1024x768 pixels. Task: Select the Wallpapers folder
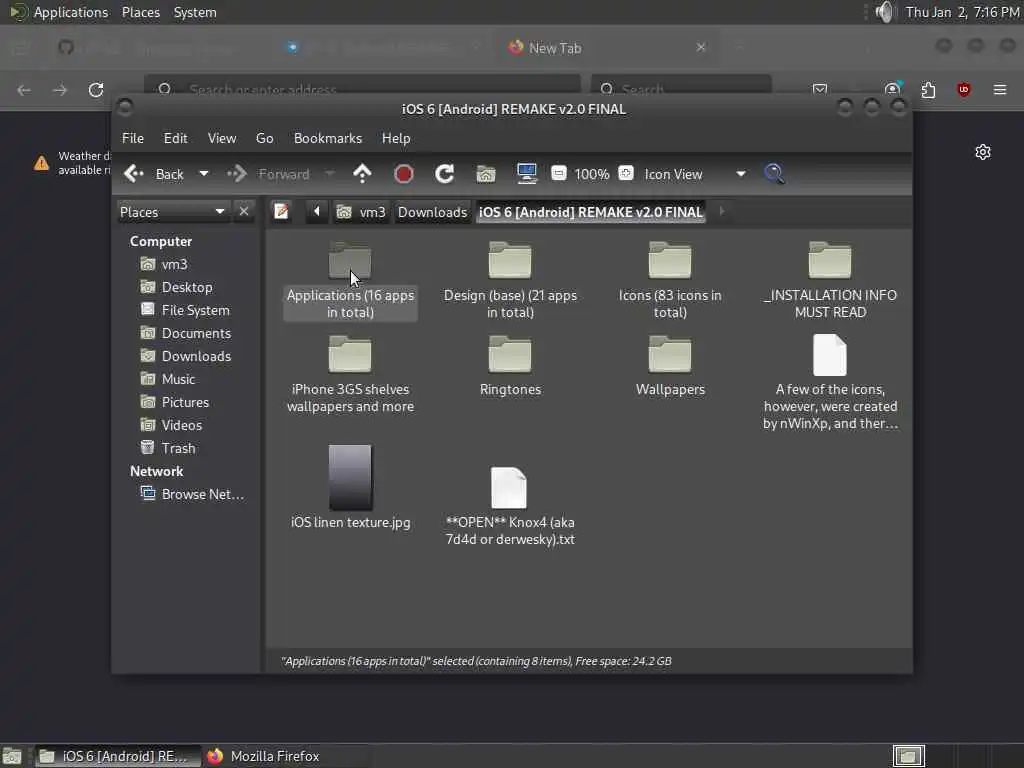click(670, 366)
